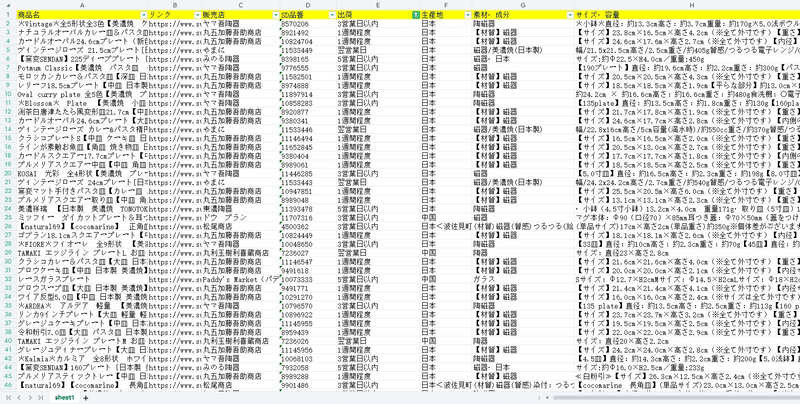
Task: Click the サイズ・容量 header cell
Action: (x=687, y=15)
